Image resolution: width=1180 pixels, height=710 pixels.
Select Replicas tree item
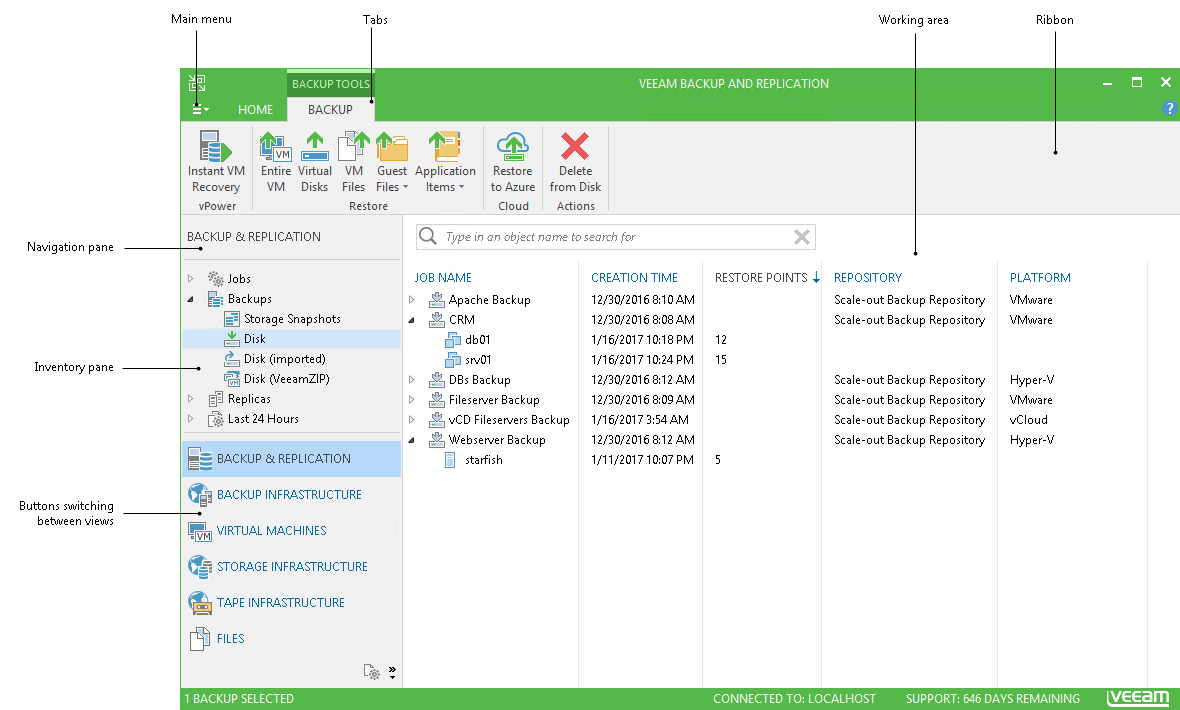click(x=249, y=399)
